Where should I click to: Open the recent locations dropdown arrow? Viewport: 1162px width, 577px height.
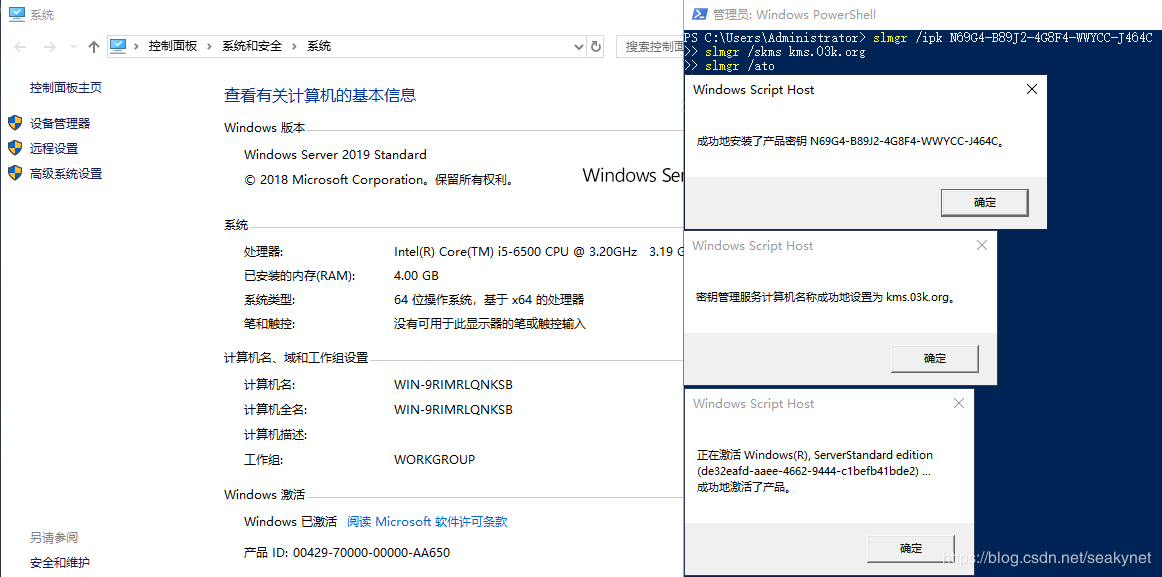point(71,47)
